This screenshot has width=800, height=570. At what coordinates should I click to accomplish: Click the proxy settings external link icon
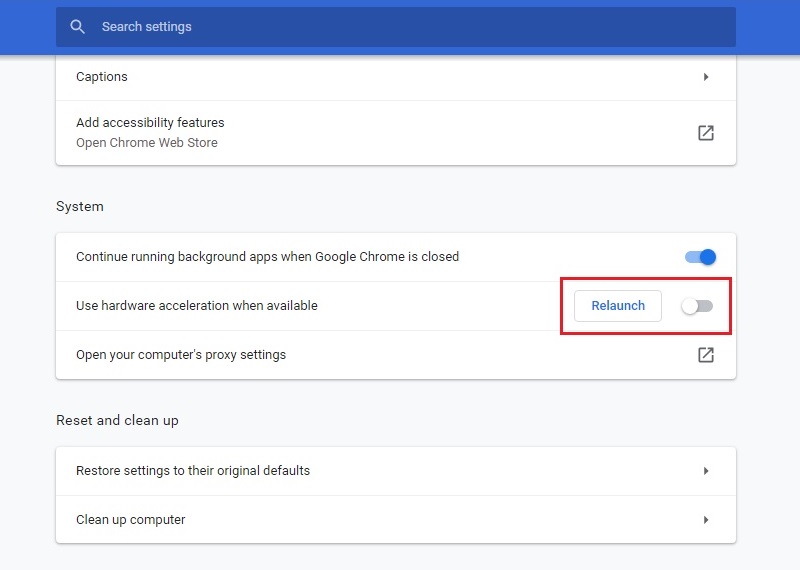[706, 355]
